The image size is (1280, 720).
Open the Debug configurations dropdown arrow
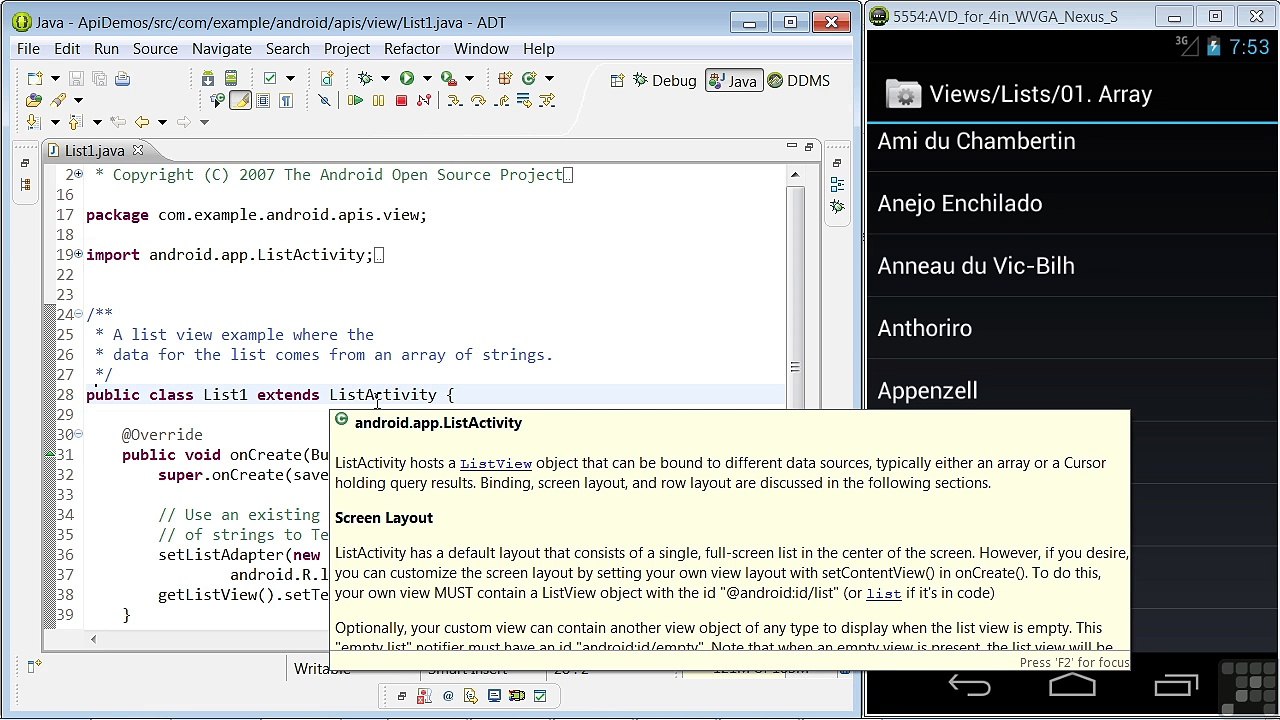(384, 79)
